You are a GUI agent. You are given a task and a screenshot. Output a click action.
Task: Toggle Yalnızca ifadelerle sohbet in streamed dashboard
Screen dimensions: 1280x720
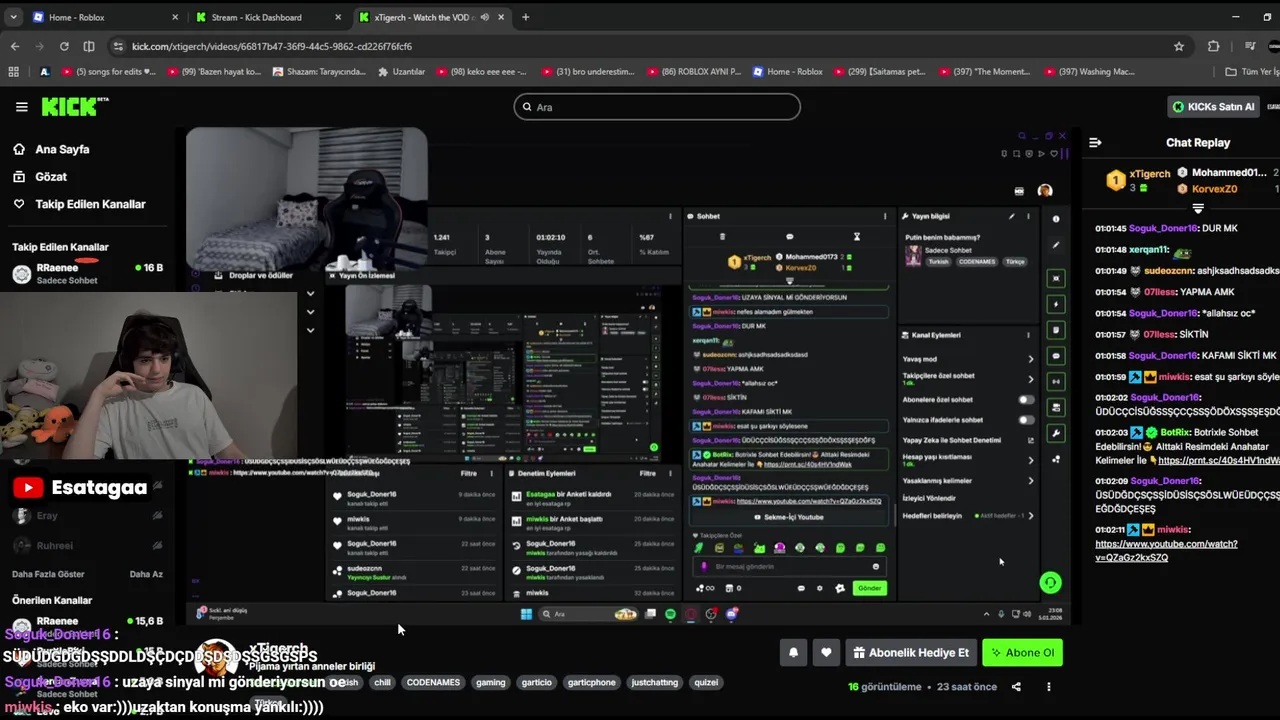(1025, 420)
